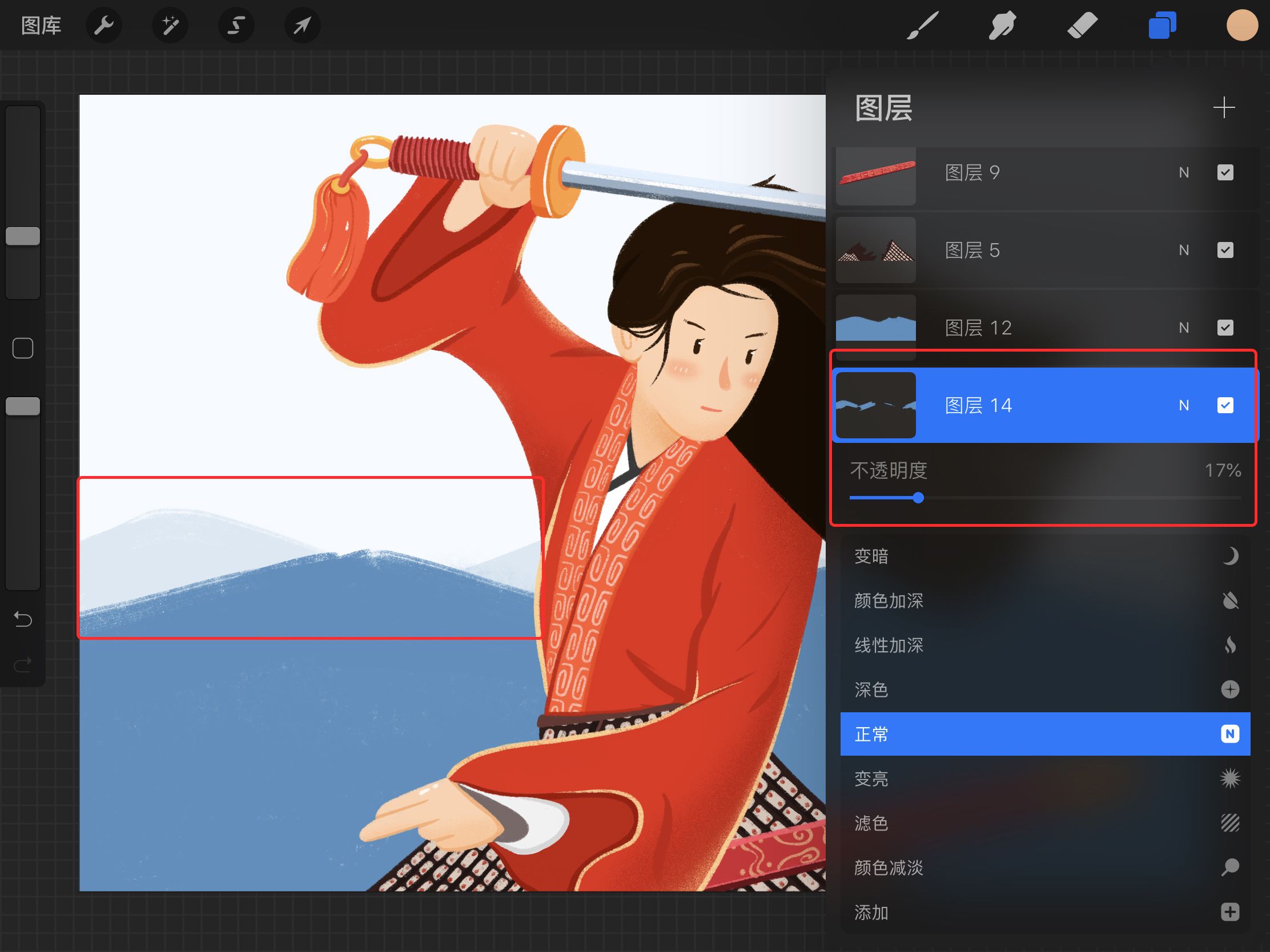Click the undo arrow in sidebar
Screen dimensions: 1270x952
click(x=23, y=619)
